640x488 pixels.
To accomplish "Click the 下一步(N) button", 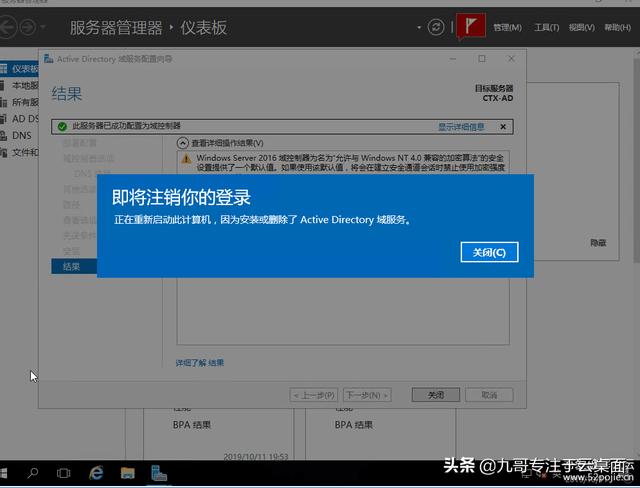I will 367,395.
